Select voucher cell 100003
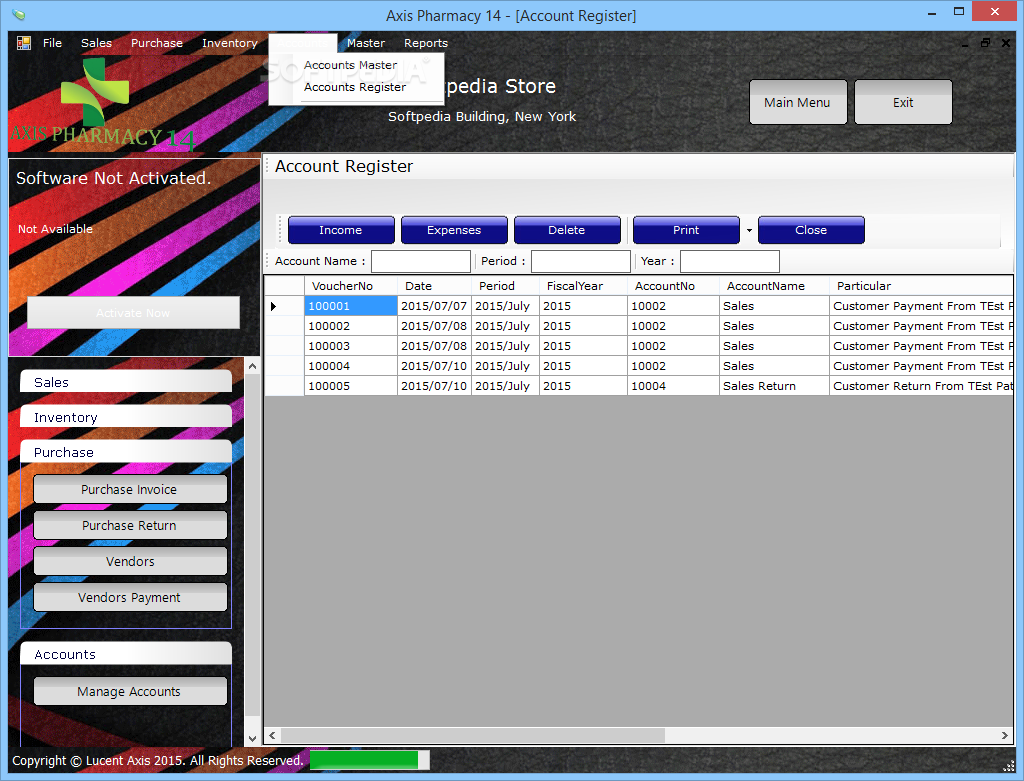This screenshot has width=1024, height=781. 351,346
